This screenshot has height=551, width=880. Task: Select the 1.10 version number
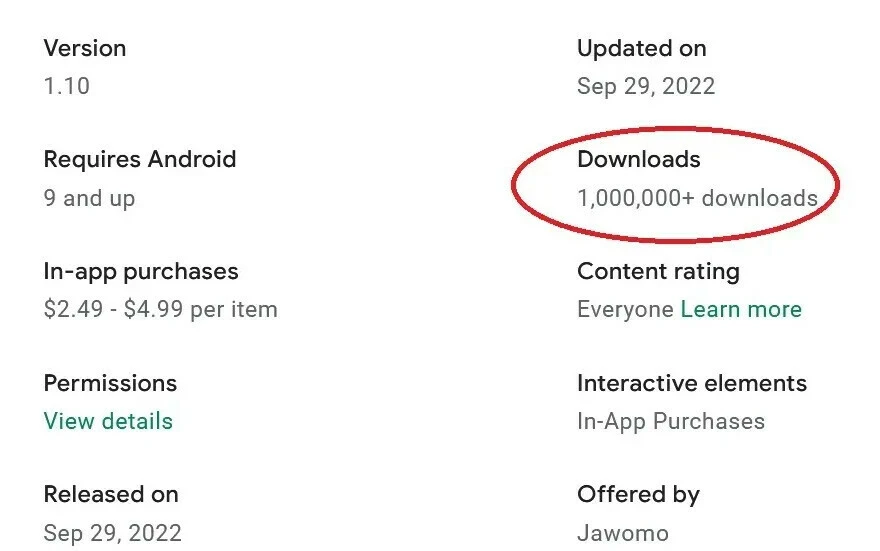click(x=67, y=86)
